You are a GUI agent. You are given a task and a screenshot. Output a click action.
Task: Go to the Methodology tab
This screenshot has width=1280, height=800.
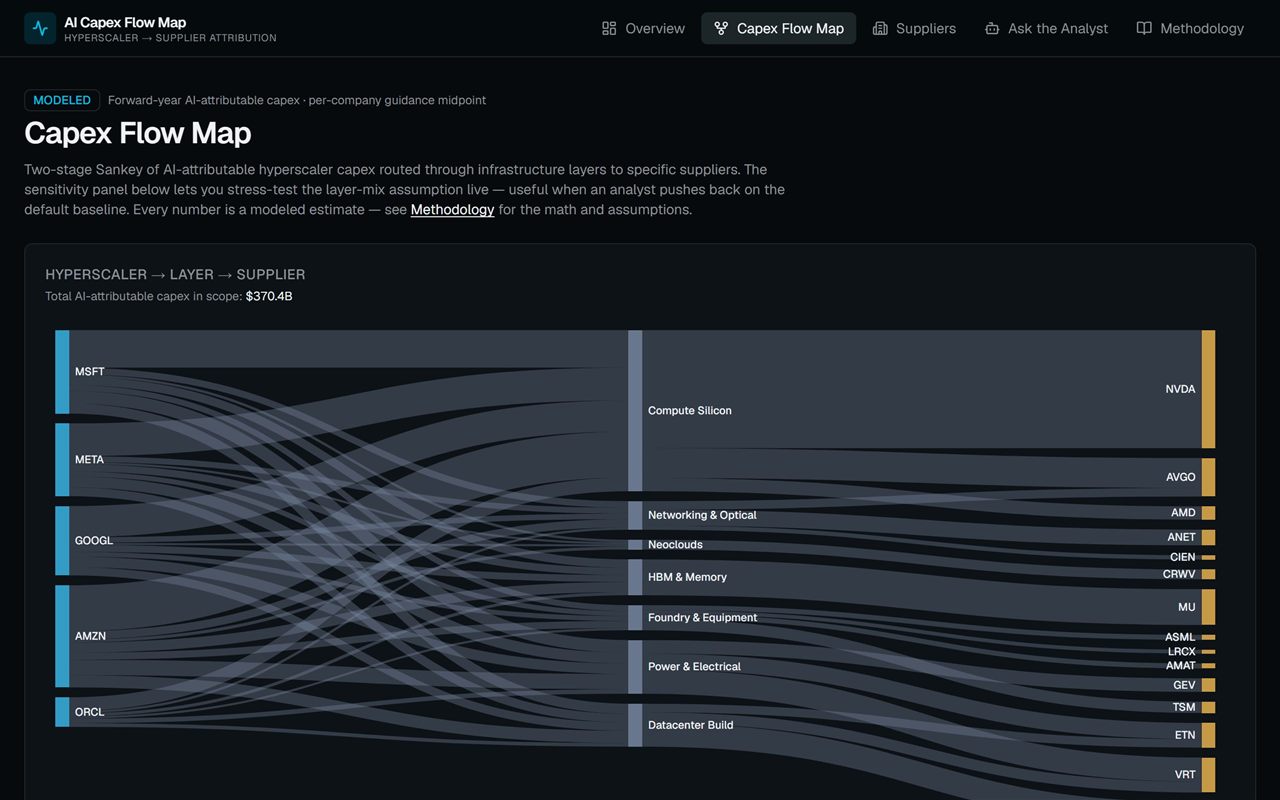point(1190,28)
